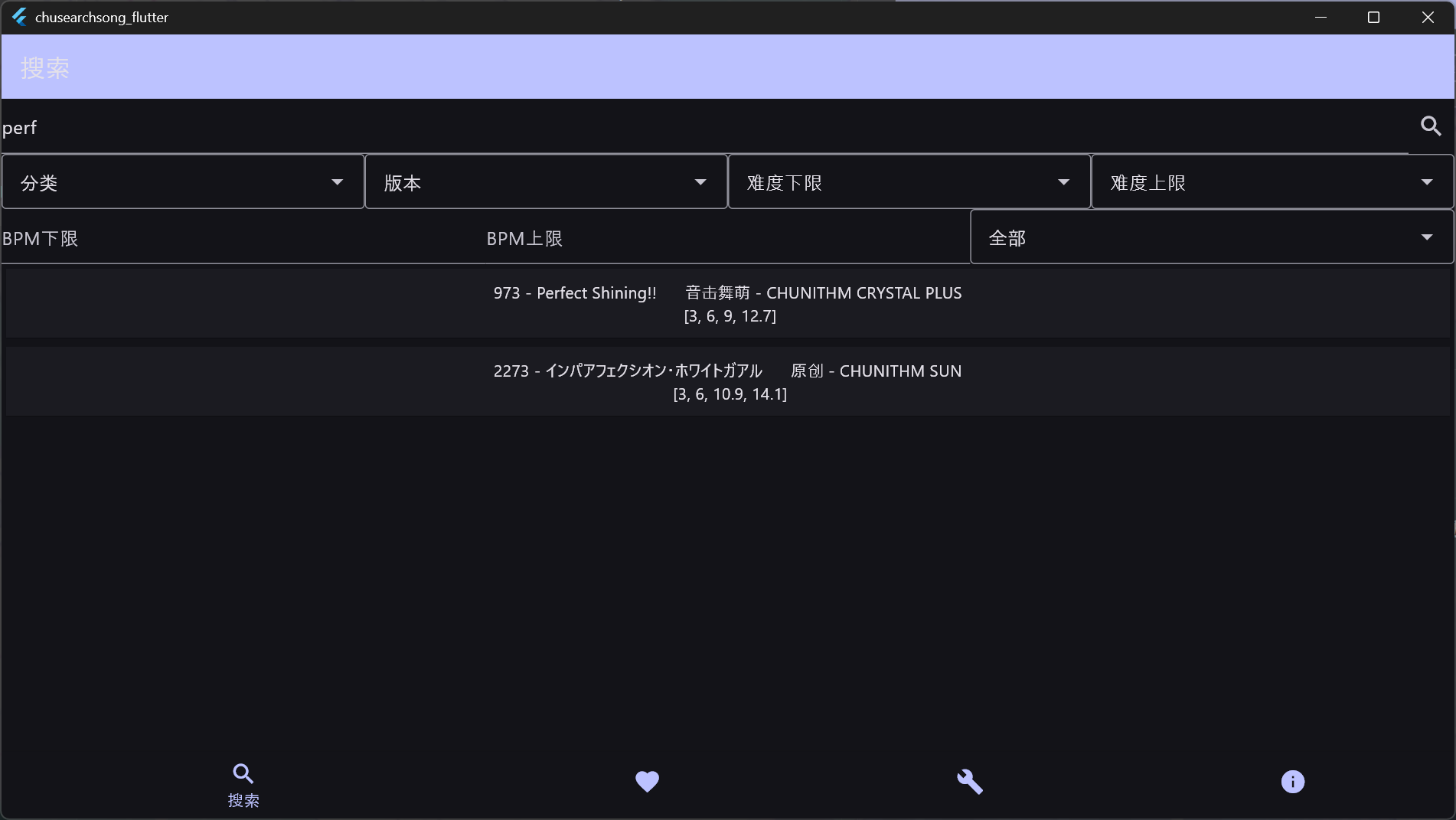The width and height of the screenshot is (1456, 820).
Task: Click the Flutter app icon in title bar
Action: pyautogui.click(x=19, y=17)
